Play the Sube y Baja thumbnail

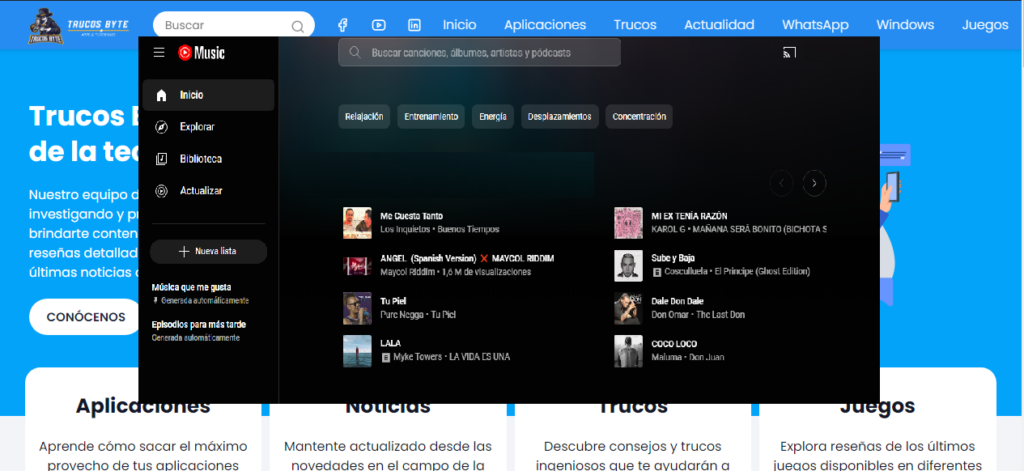coord(628,265)
